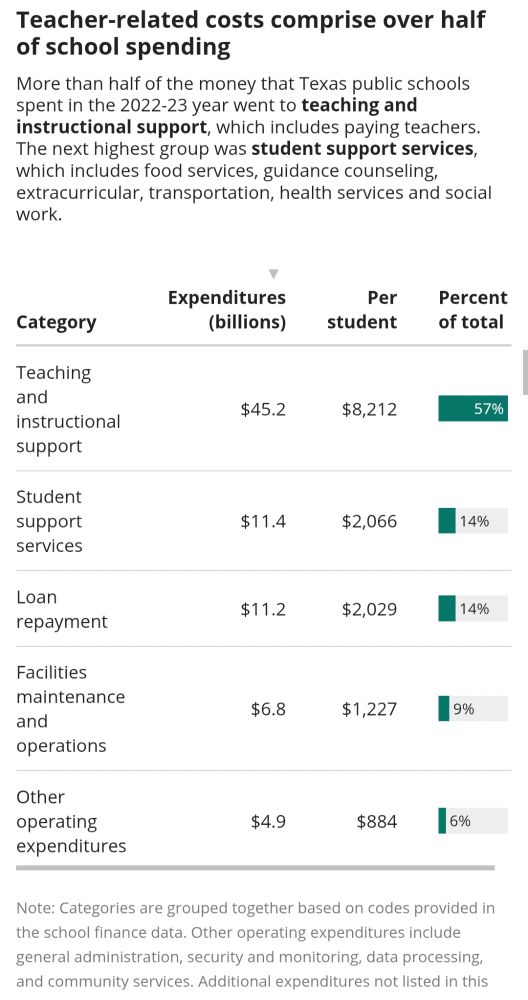Select the Other operating expenditures label

71,821
